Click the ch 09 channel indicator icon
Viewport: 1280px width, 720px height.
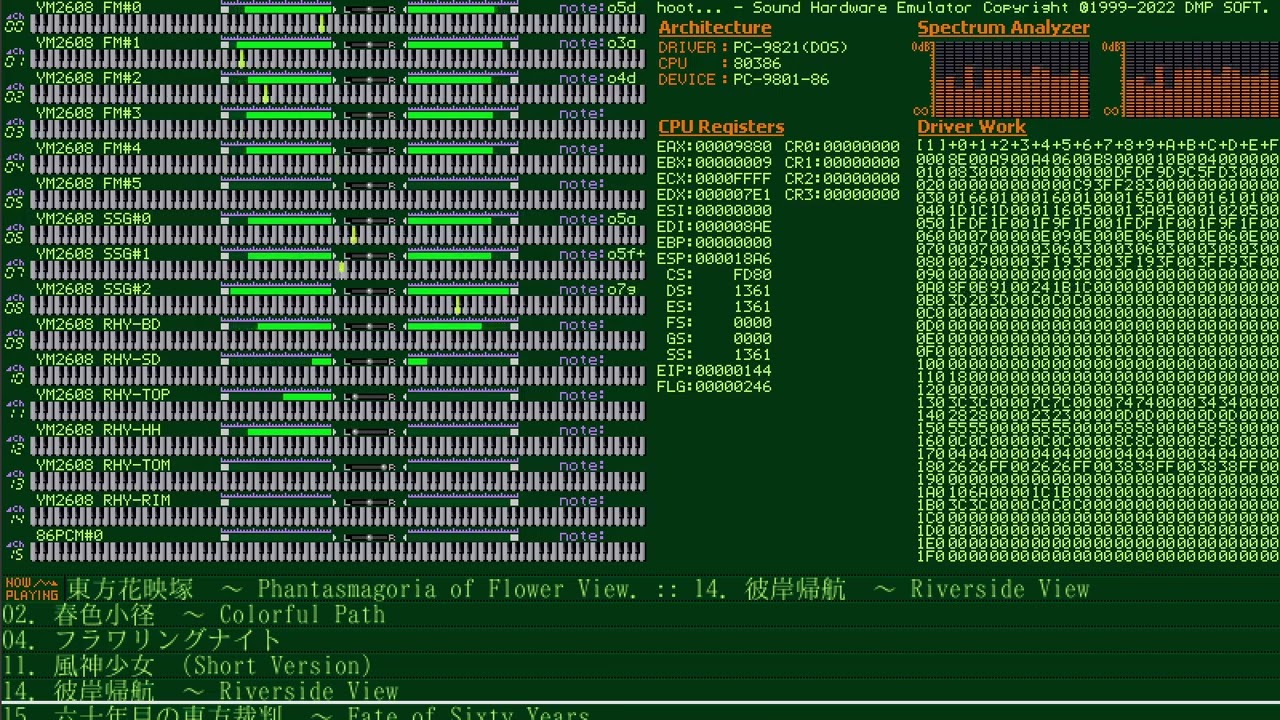tap(15, 339)
